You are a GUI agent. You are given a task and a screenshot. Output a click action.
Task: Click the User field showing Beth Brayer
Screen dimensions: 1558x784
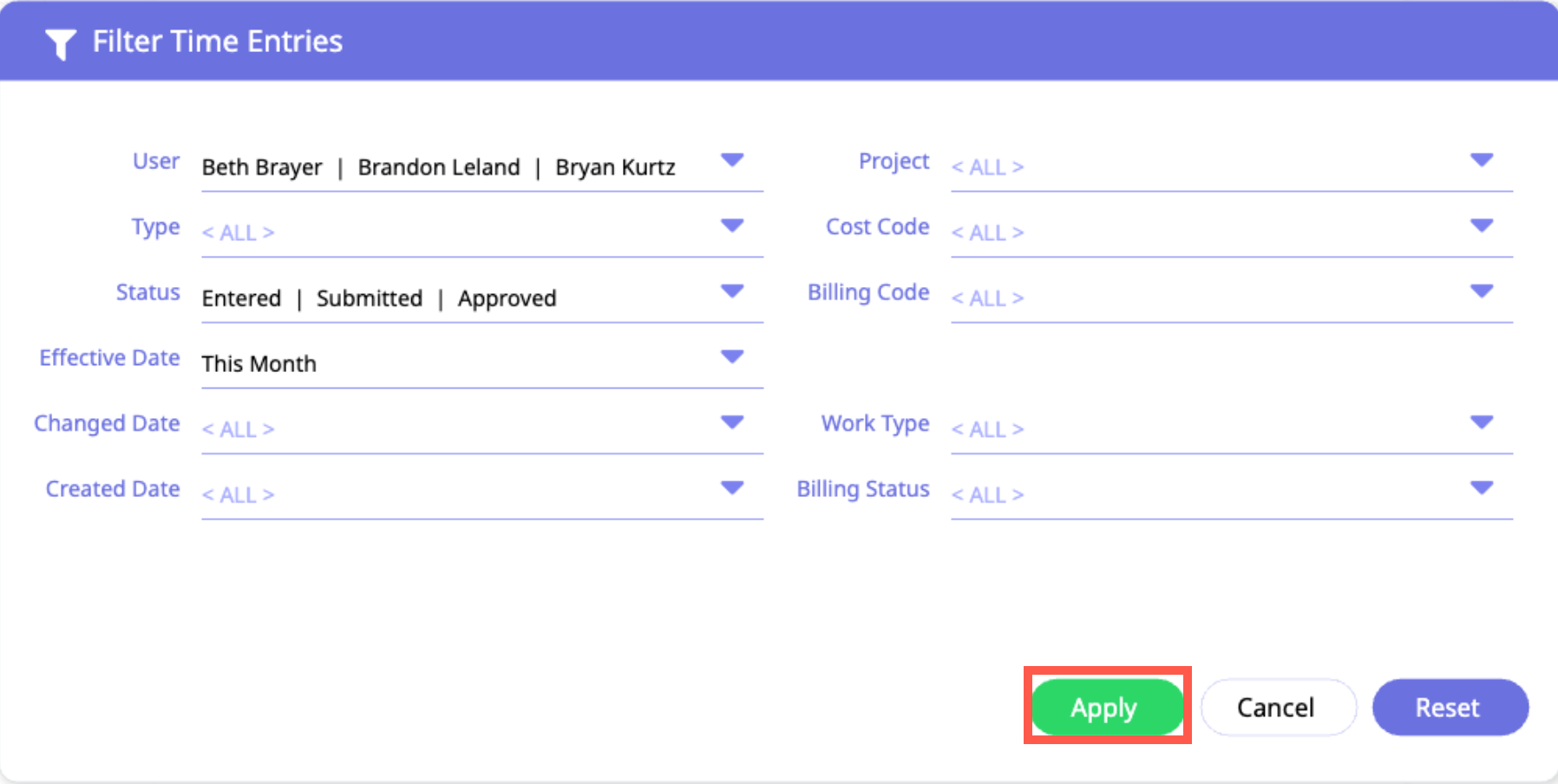click(x=438, y=167)
